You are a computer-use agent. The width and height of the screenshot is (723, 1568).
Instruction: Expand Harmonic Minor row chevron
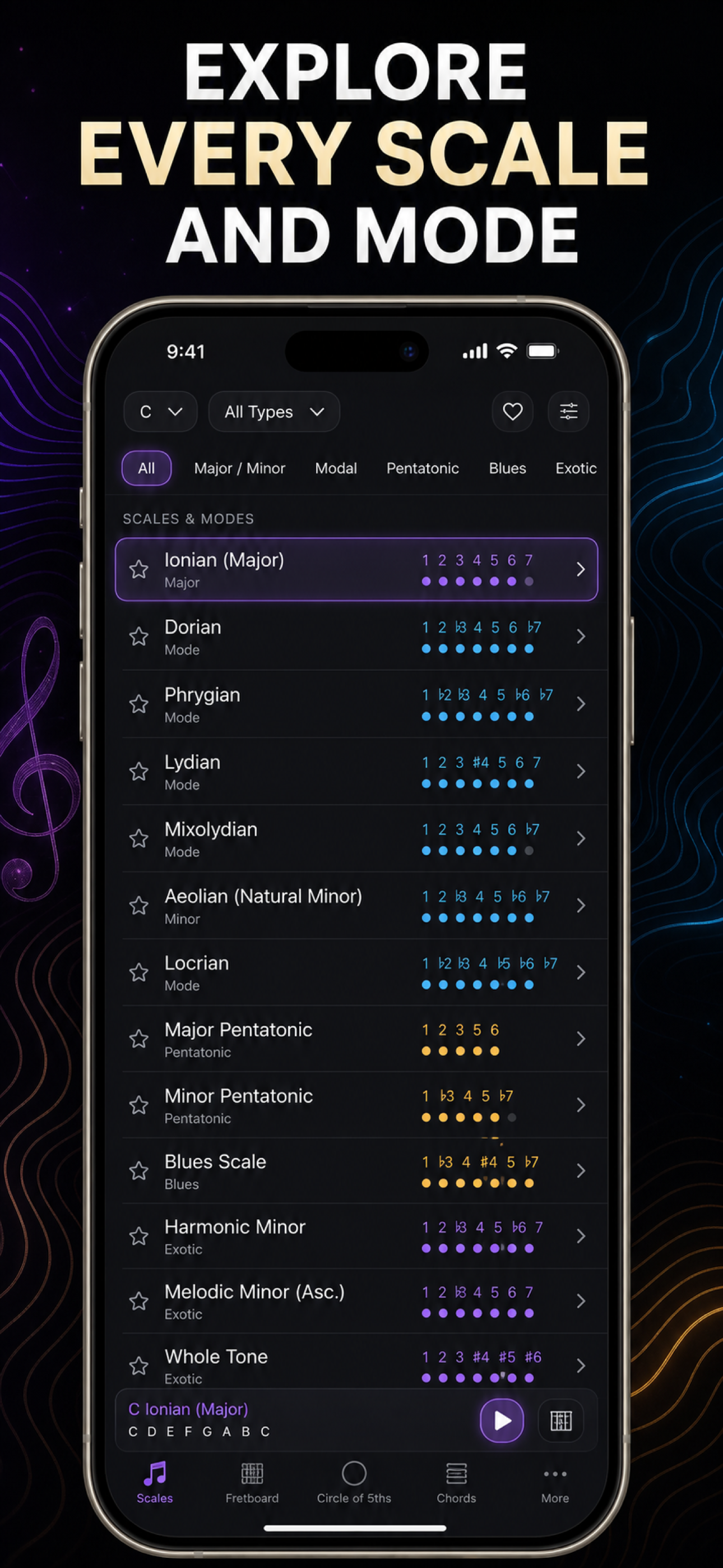tap(581, 1236)
